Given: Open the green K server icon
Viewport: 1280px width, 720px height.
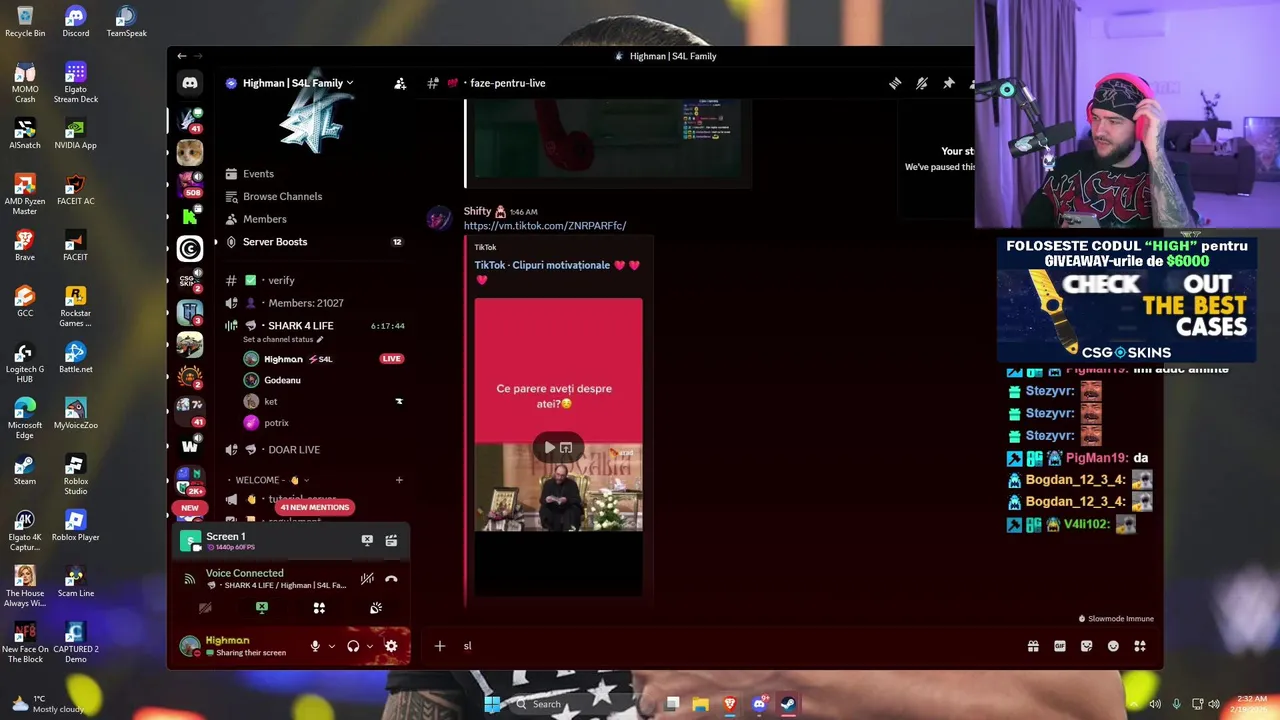Looking at the screenshot, I should pyautogui.click(x=190, y=216).
